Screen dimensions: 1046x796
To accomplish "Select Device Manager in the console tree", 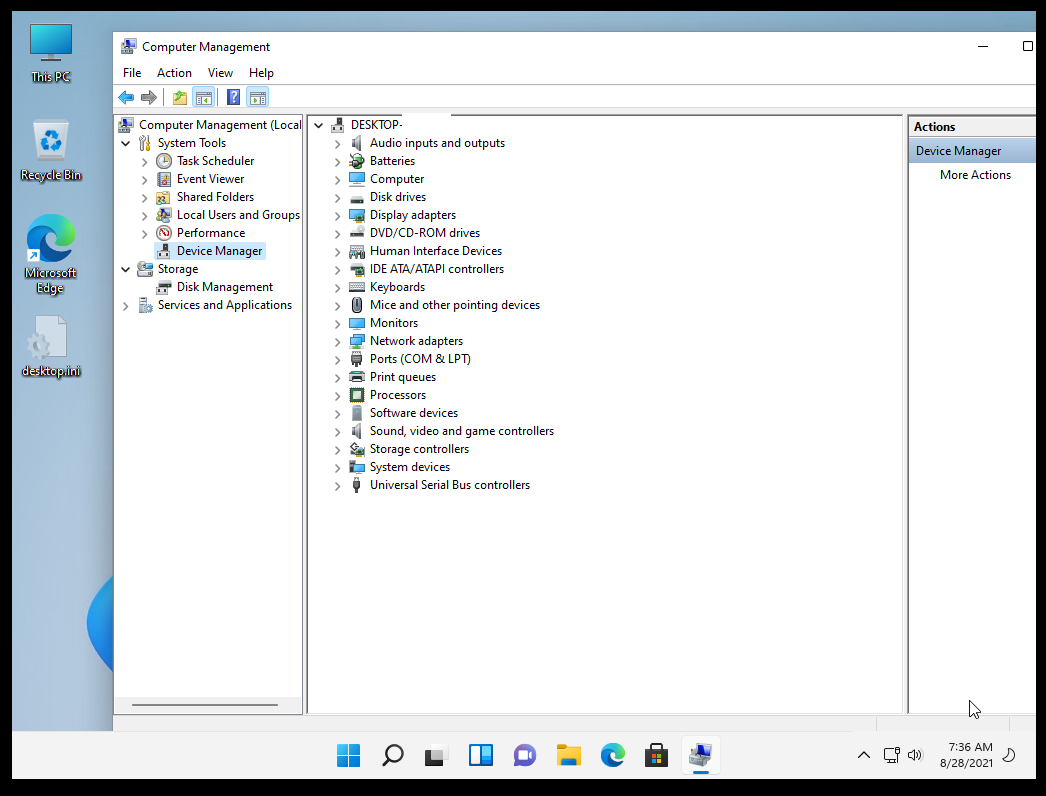I will click(x=219, y=251).
